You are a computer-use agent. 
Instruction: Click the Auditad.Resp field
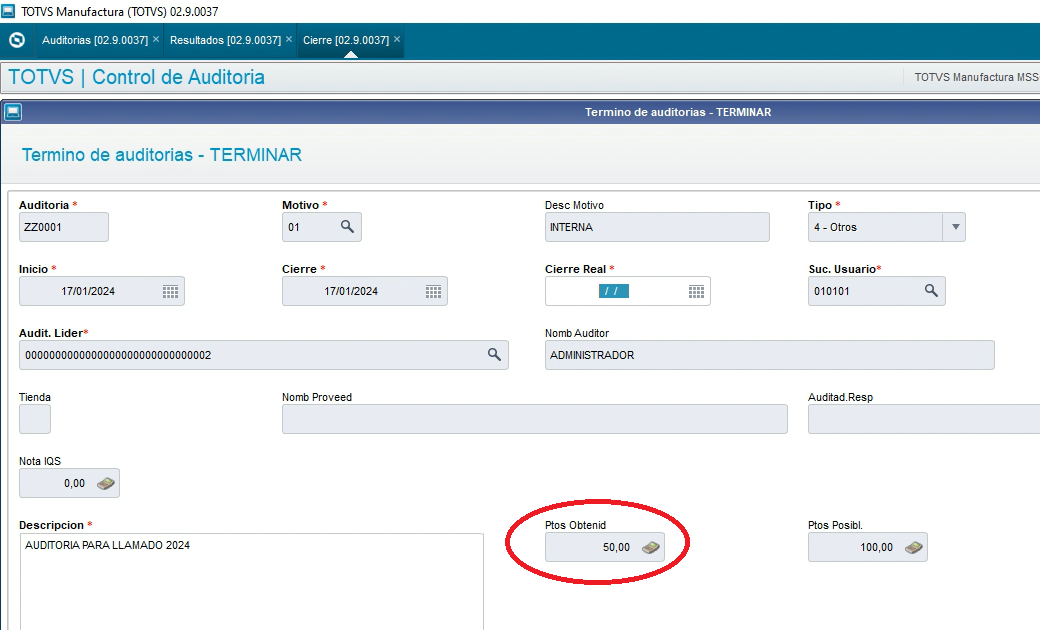tap(924, 419)
